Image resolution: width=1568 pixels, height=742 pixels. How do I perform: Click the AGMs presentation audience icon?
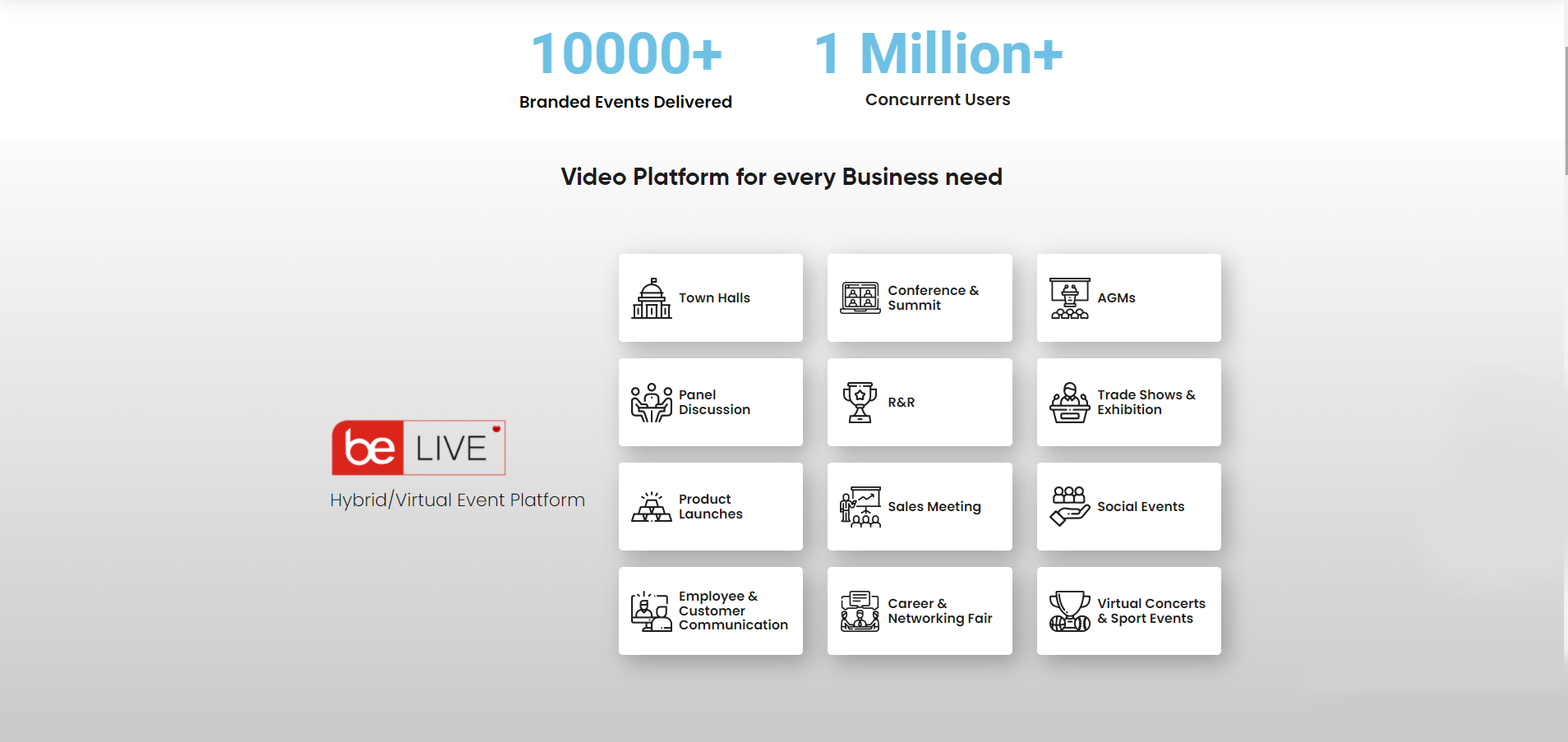(1070, 298)
